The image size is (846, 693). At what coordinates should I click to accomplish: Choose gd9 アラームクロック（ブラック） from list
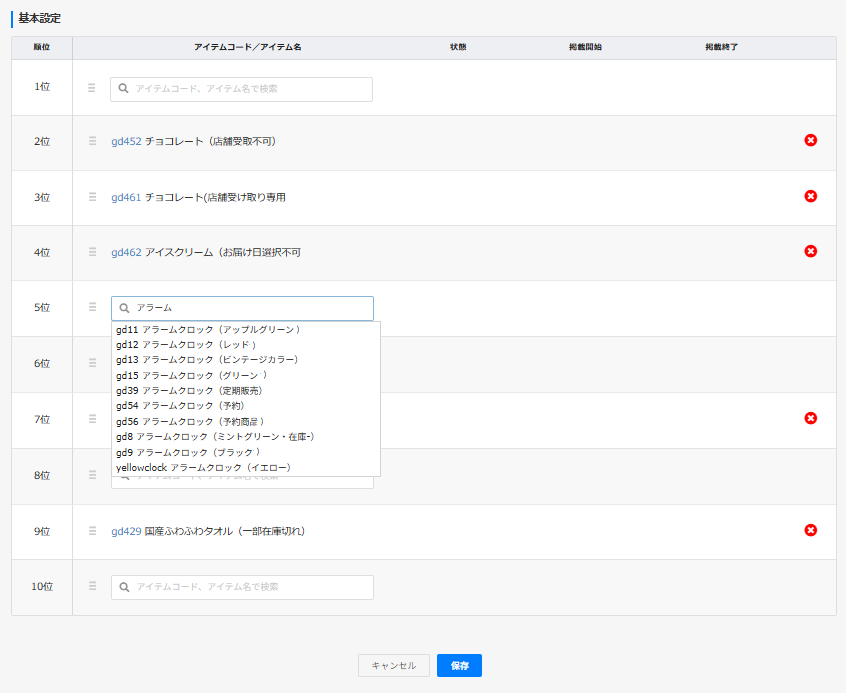188,452
